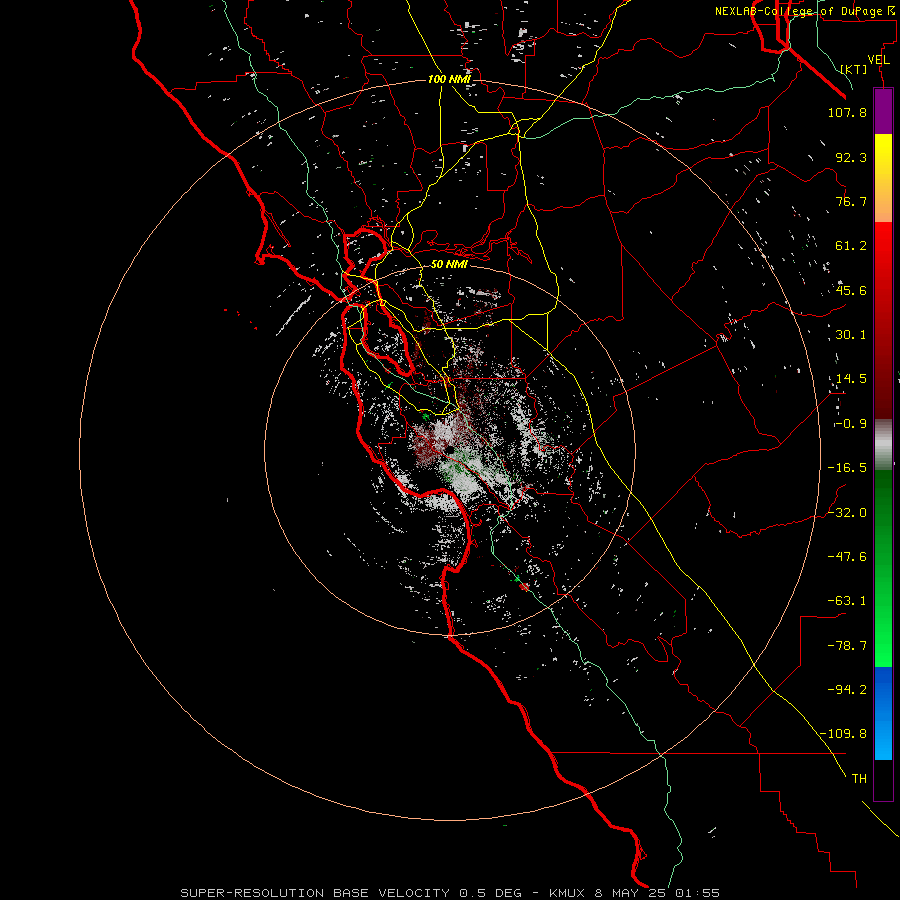Click the 100 NMI range ring label
The width and height of the screenshot is (900, 900).
pos(449,79)
